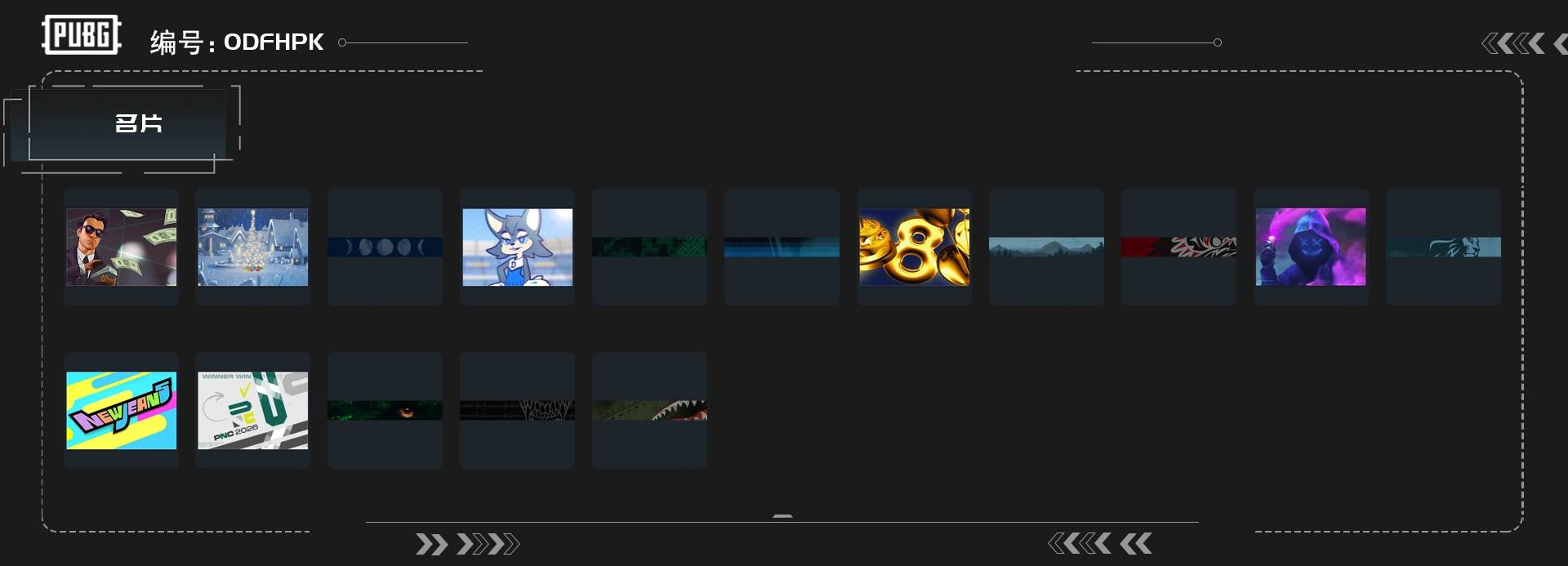The image size is (1568, 566).
Task: Choose the PNC 2026 nameplate
Action: tap(253, 410)
